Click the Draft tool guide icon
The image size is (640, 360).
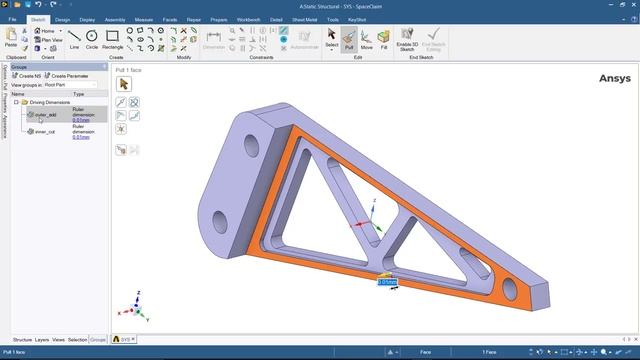[x=121, y=116]
